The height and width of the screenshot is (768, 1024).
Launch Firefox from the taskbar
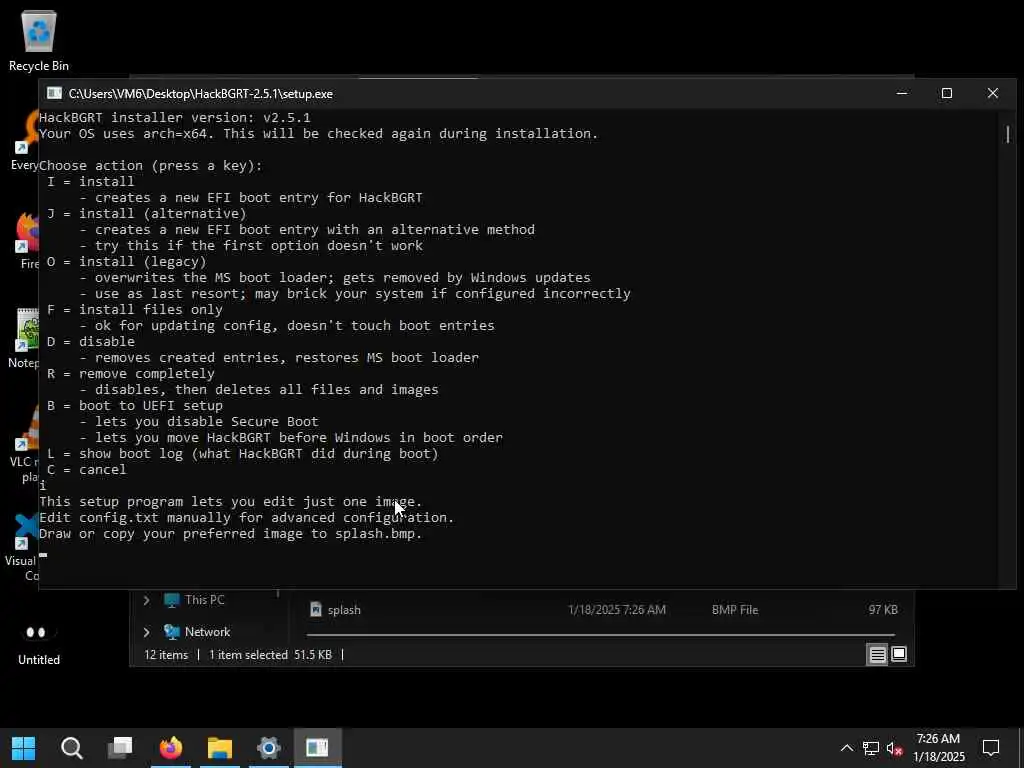[171, 748]
